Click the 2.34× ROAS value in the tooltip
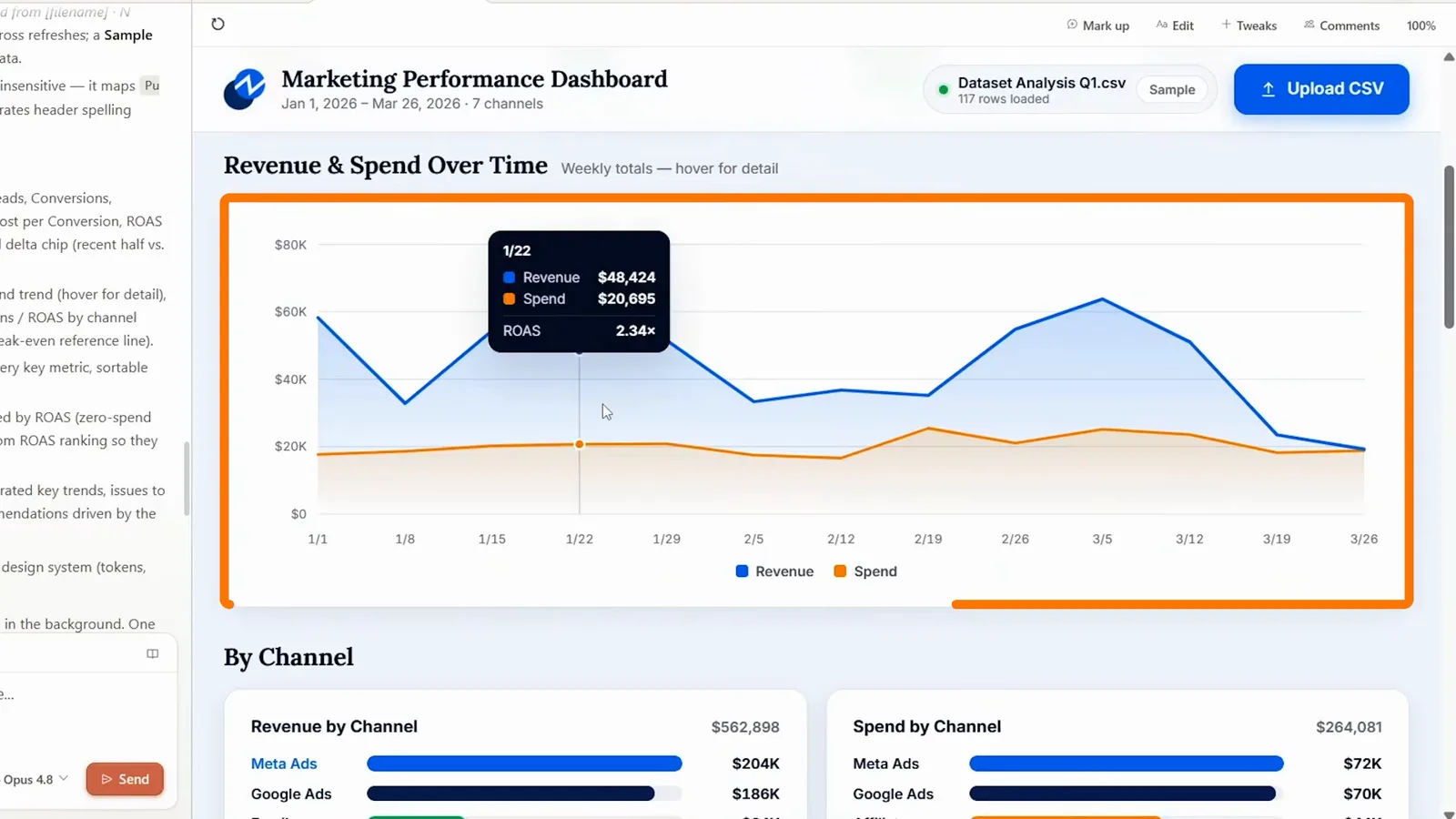 click(635, 330)
